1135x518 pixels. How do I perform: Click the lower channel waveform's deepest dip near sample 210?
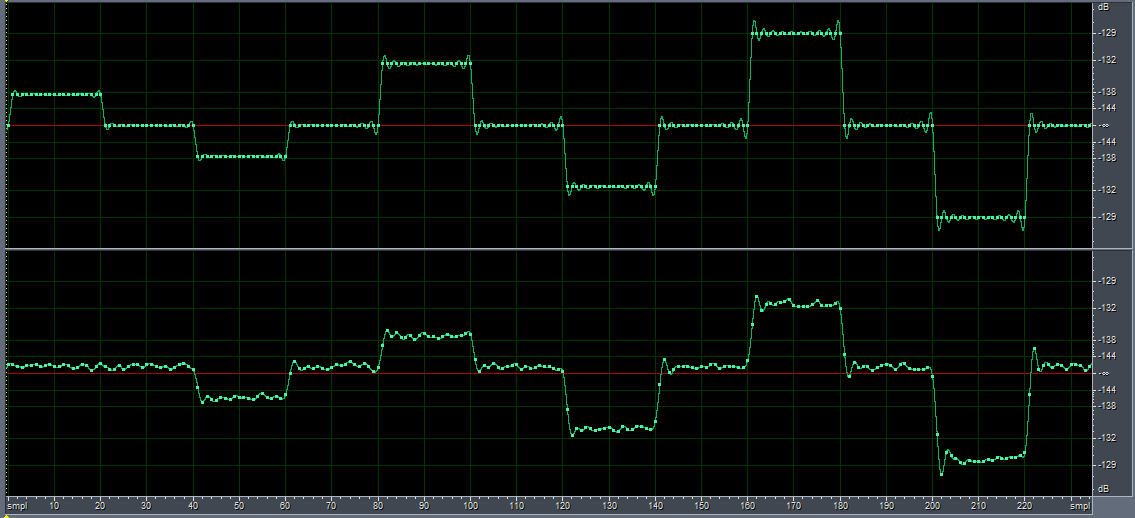[981, 461]
